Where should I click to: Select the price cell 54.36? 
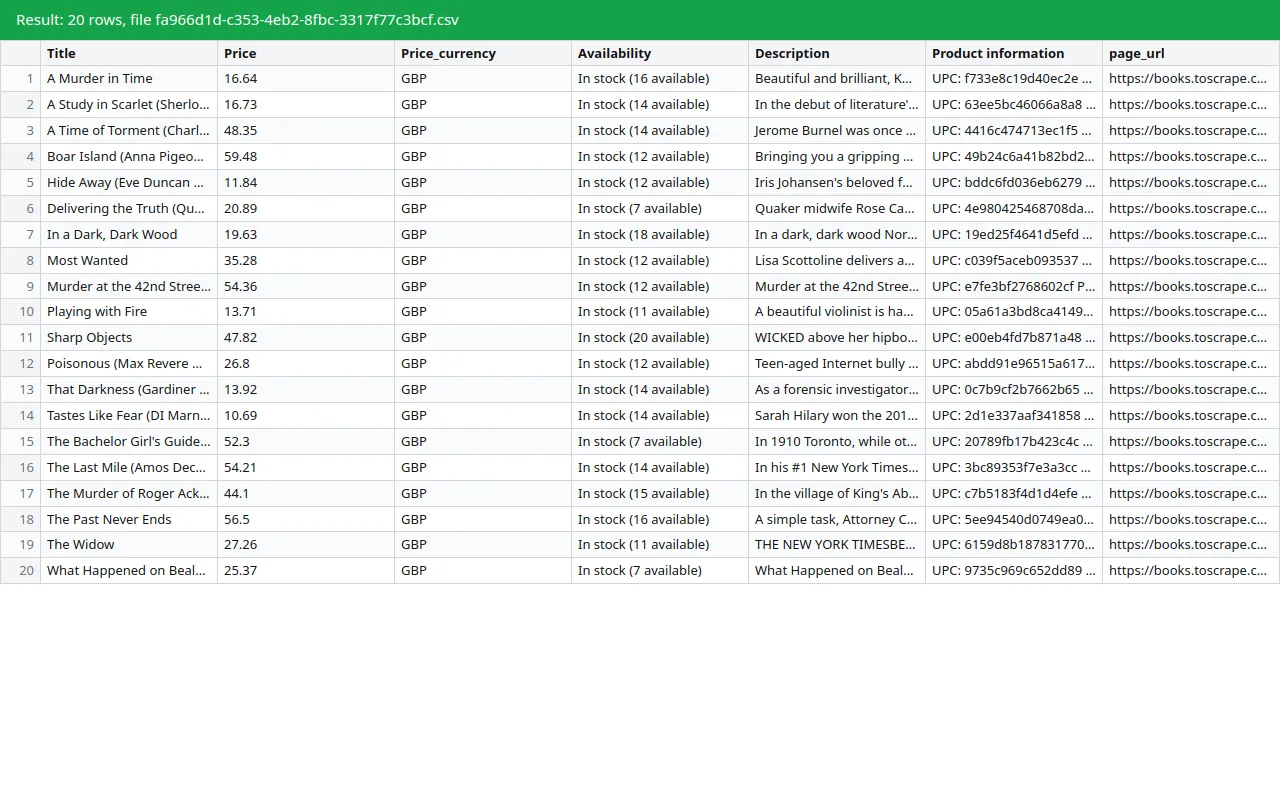pyautogui.click(x=306, y=287)
